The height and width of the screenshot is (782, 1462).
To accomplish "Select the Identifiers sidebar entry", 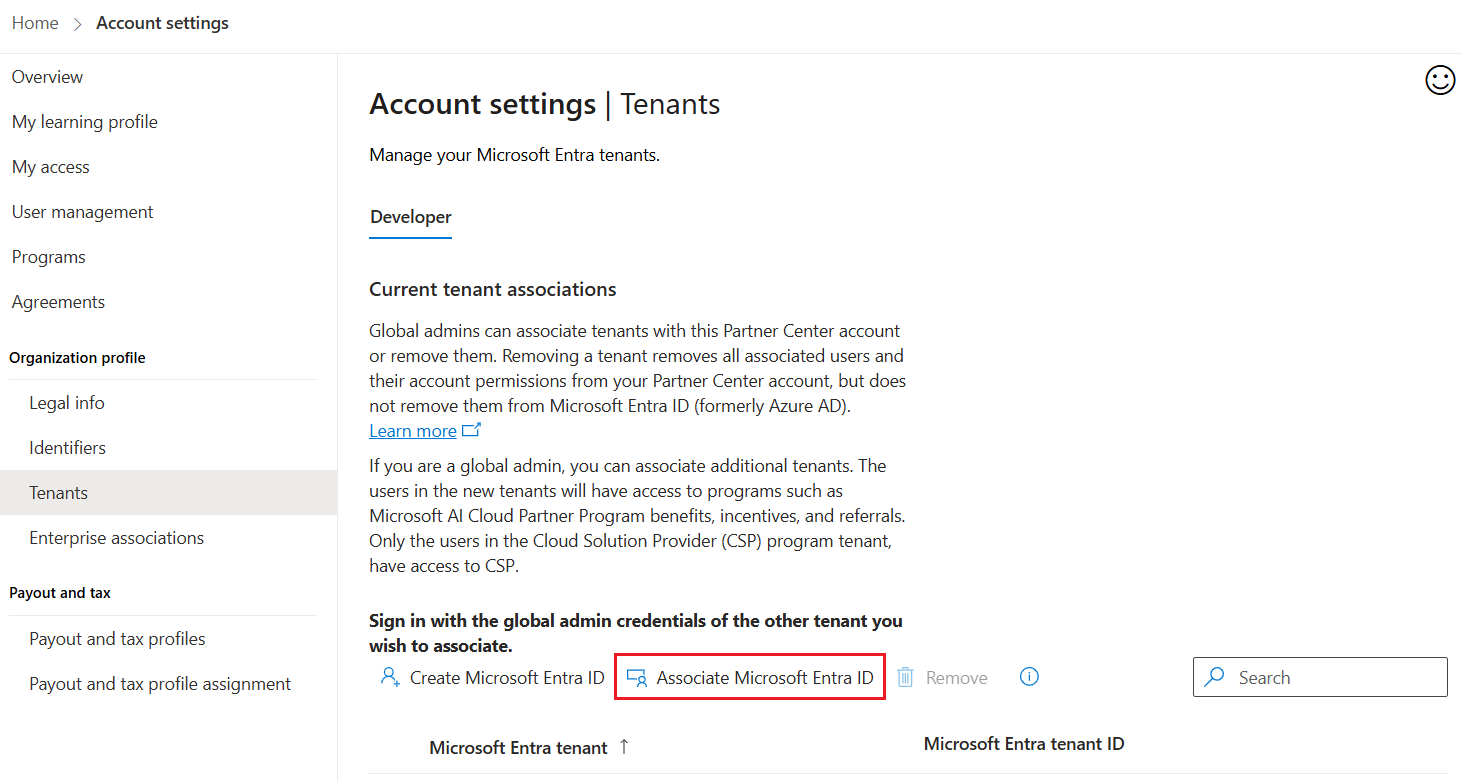I will tap(67, 447).
